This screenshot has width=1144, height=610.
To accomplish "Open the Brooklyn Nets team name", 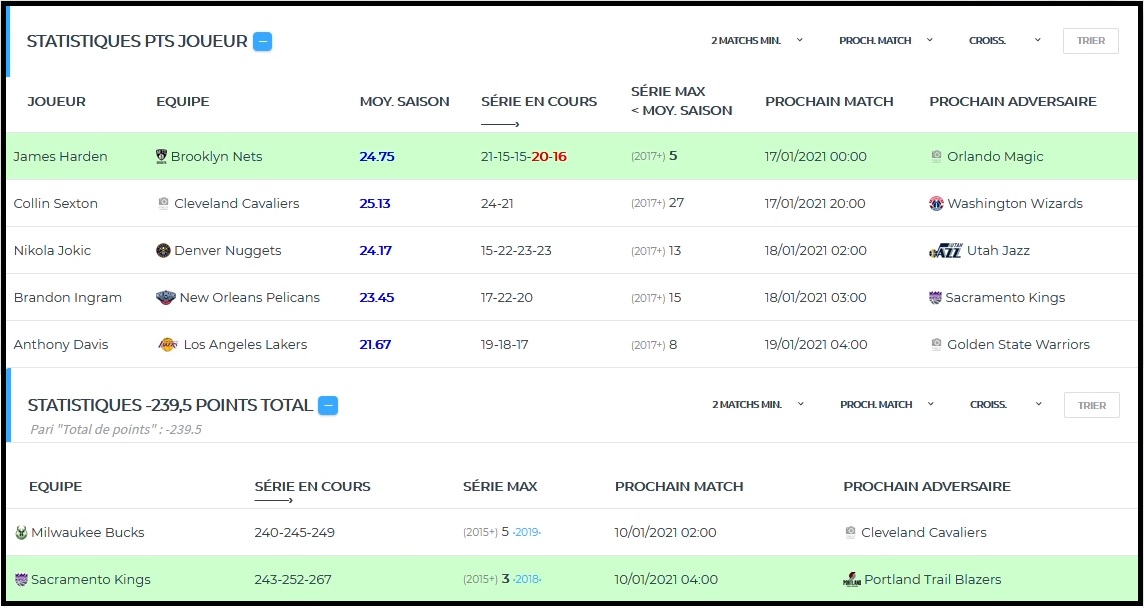I will (217, 156).
